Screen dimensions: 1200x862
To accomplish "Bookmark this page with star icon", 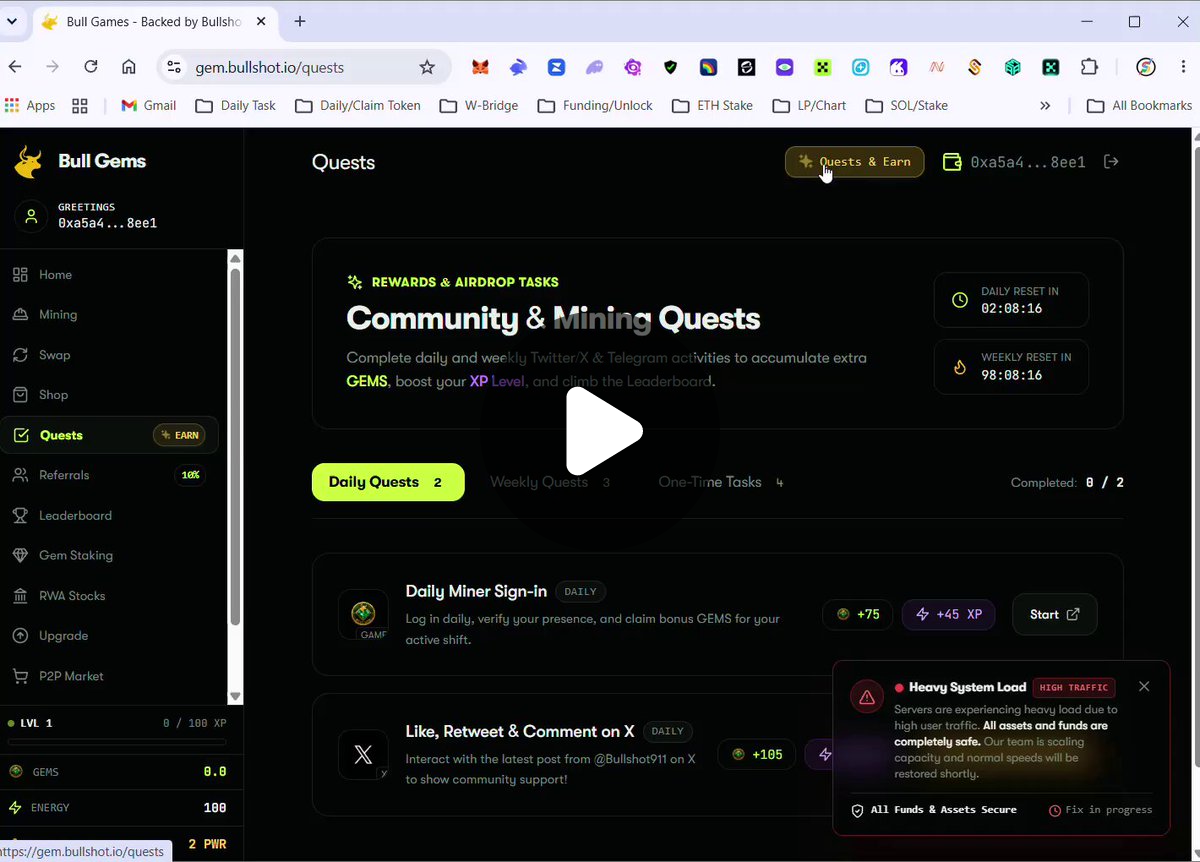I will [427, 67].
